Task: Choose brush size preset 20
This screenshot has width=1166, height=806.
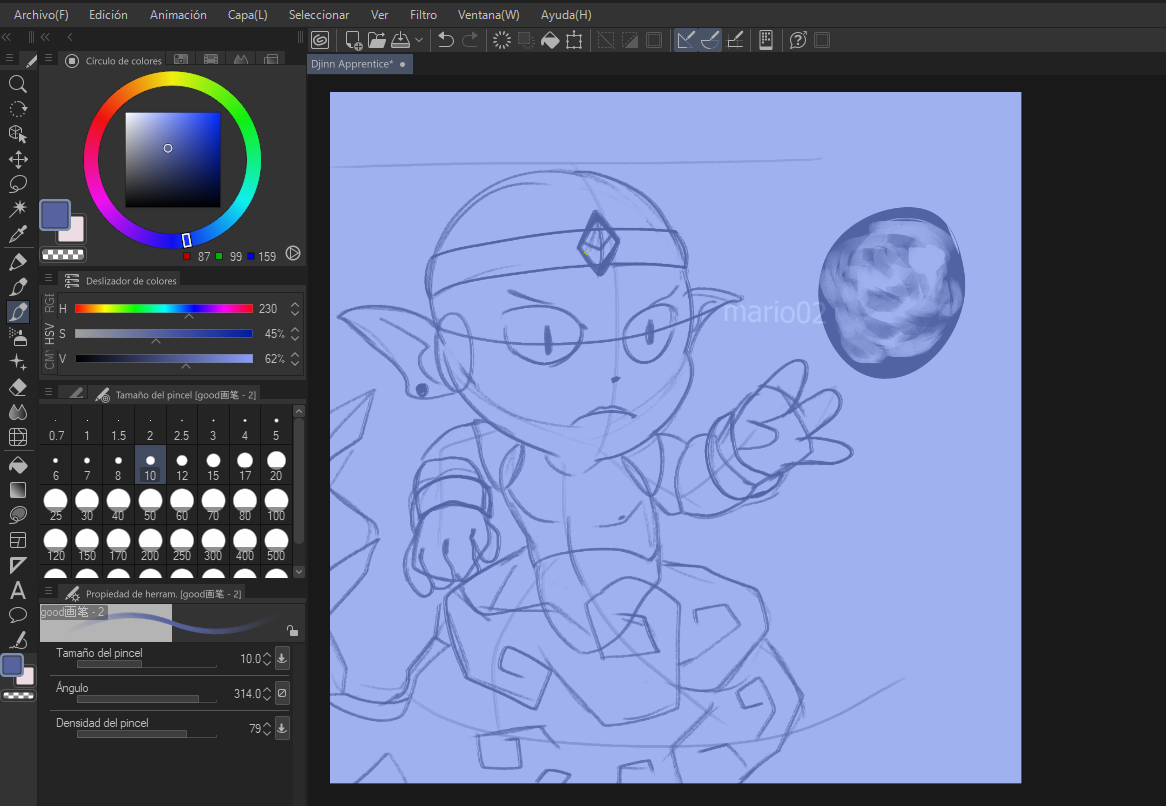Action: click(276, 465)
